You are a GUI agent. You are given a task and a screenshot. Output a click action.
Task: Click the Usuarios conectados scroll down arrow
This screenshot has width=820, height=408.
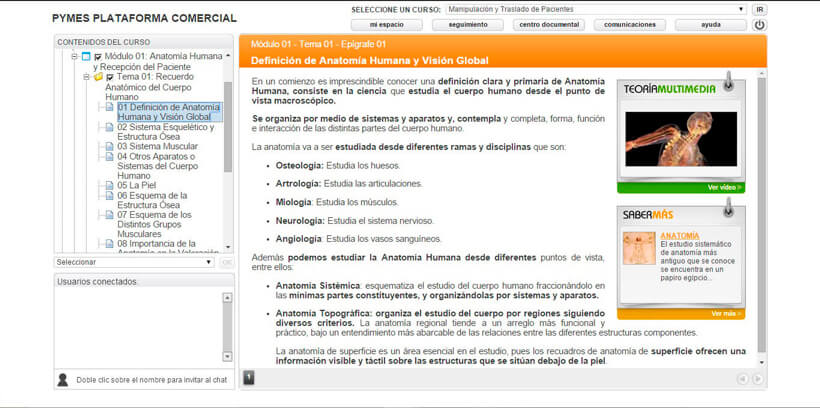[227, 357]
